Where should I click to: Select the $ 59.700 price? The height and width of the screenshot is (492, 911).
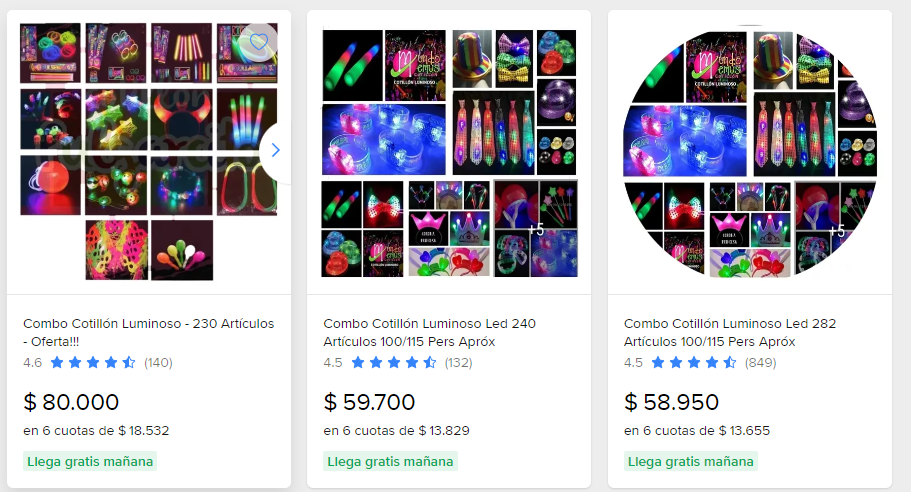(370, 402)
